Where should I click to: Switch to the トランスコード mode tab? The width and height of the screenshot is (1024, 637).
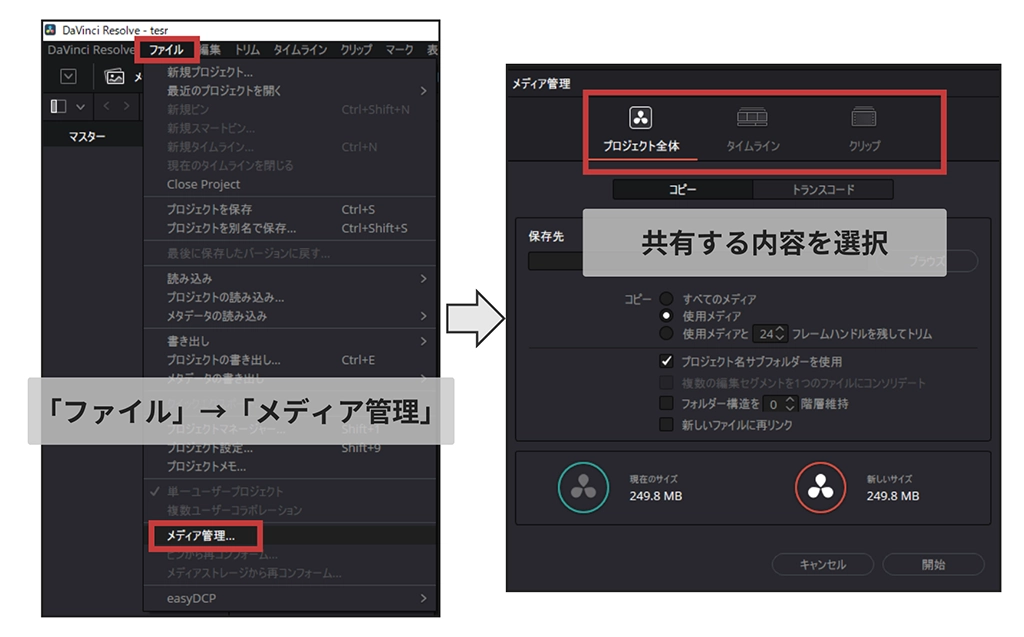(823, 189)
